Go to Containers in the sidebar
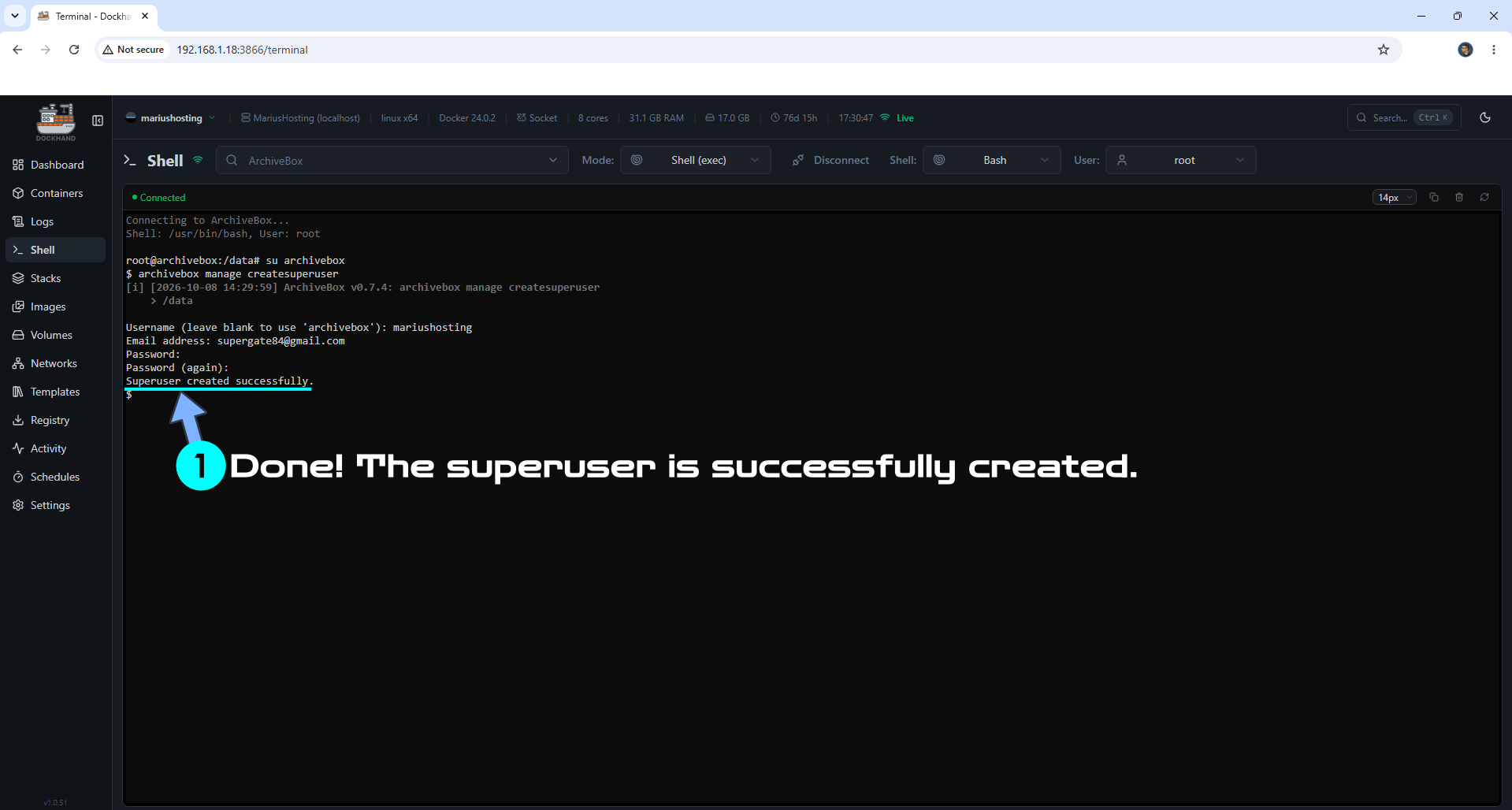 coord(55,193)
